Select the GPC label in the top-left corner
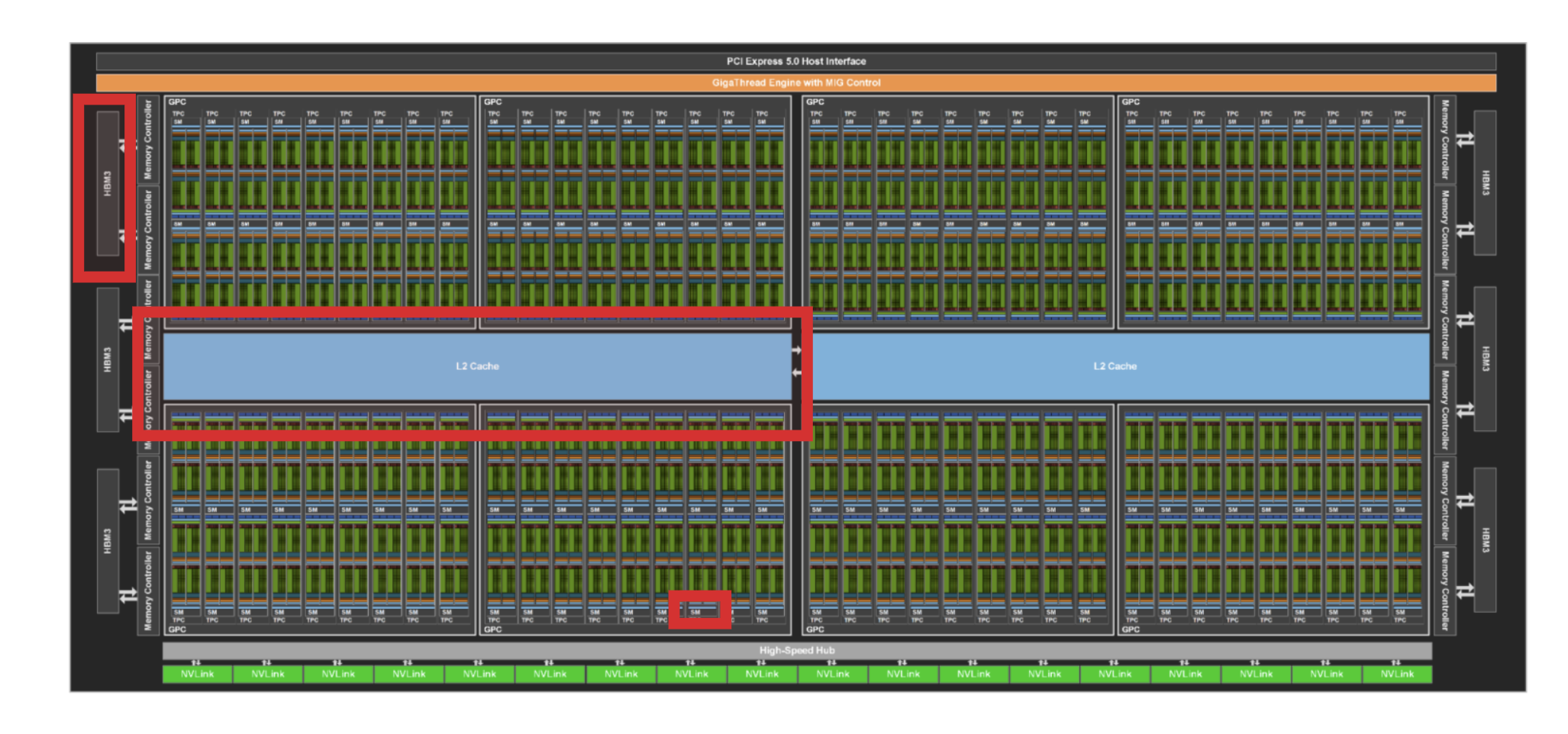The width and height of the screenshot is (1568, 734). [177, 101]
